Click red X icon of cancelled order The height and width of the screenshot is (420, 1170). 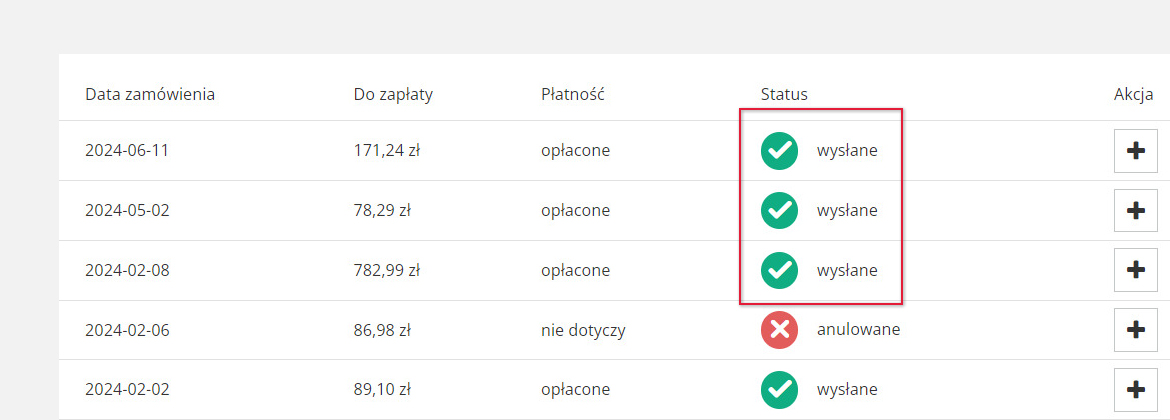[x=779, y=330]
